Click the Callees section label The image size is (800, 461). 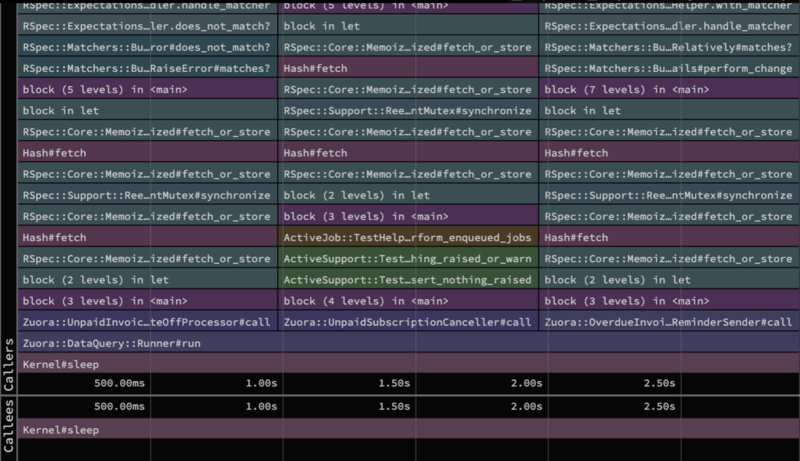tap(8, 426)
